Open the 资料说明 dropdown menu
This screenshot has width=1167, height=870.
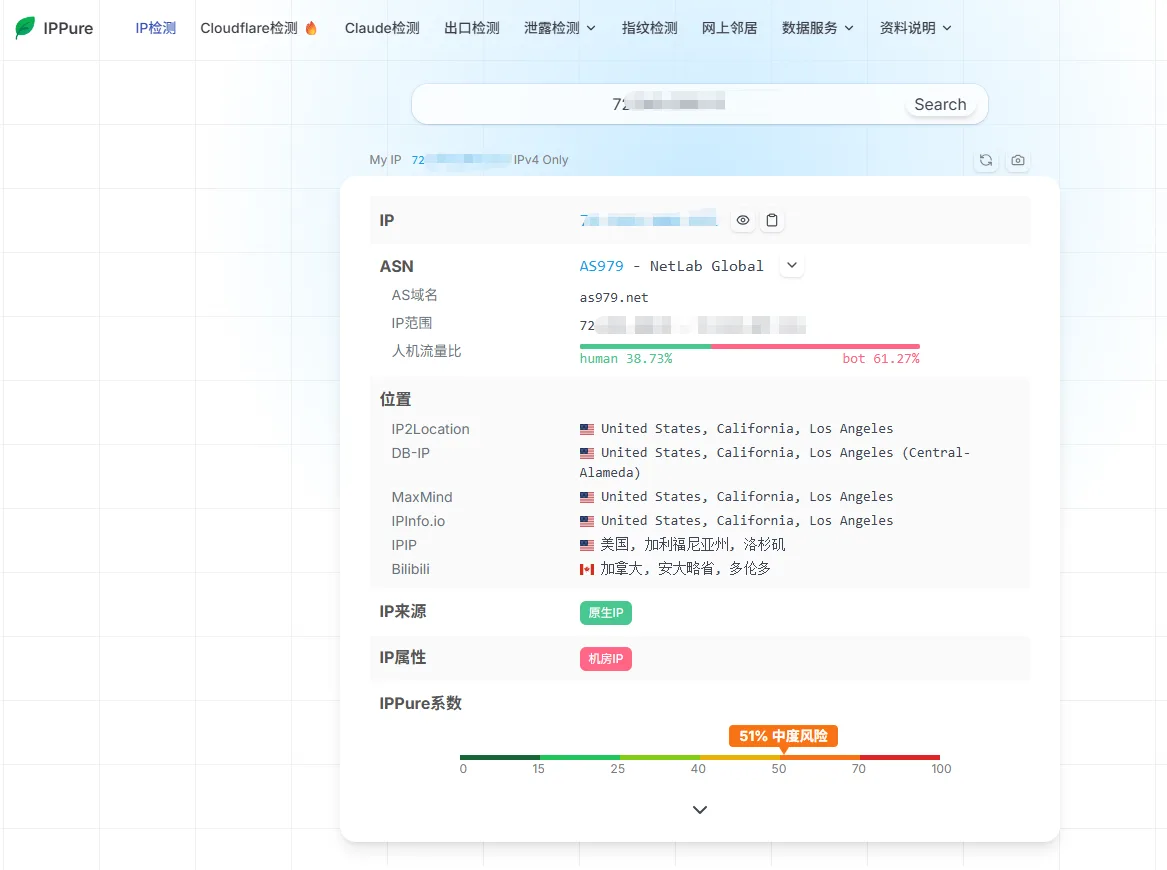pyautogui.click(x=915, y=28)
